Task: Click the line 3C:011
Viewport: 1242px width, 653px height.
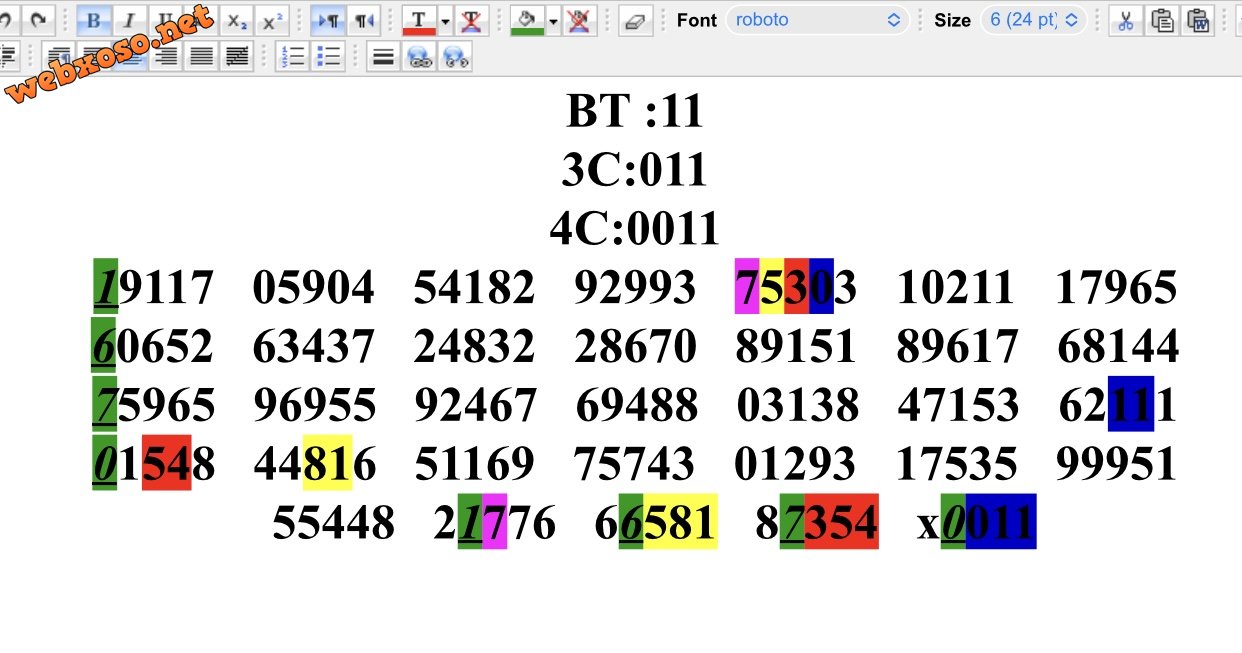Action: point(634,170)
